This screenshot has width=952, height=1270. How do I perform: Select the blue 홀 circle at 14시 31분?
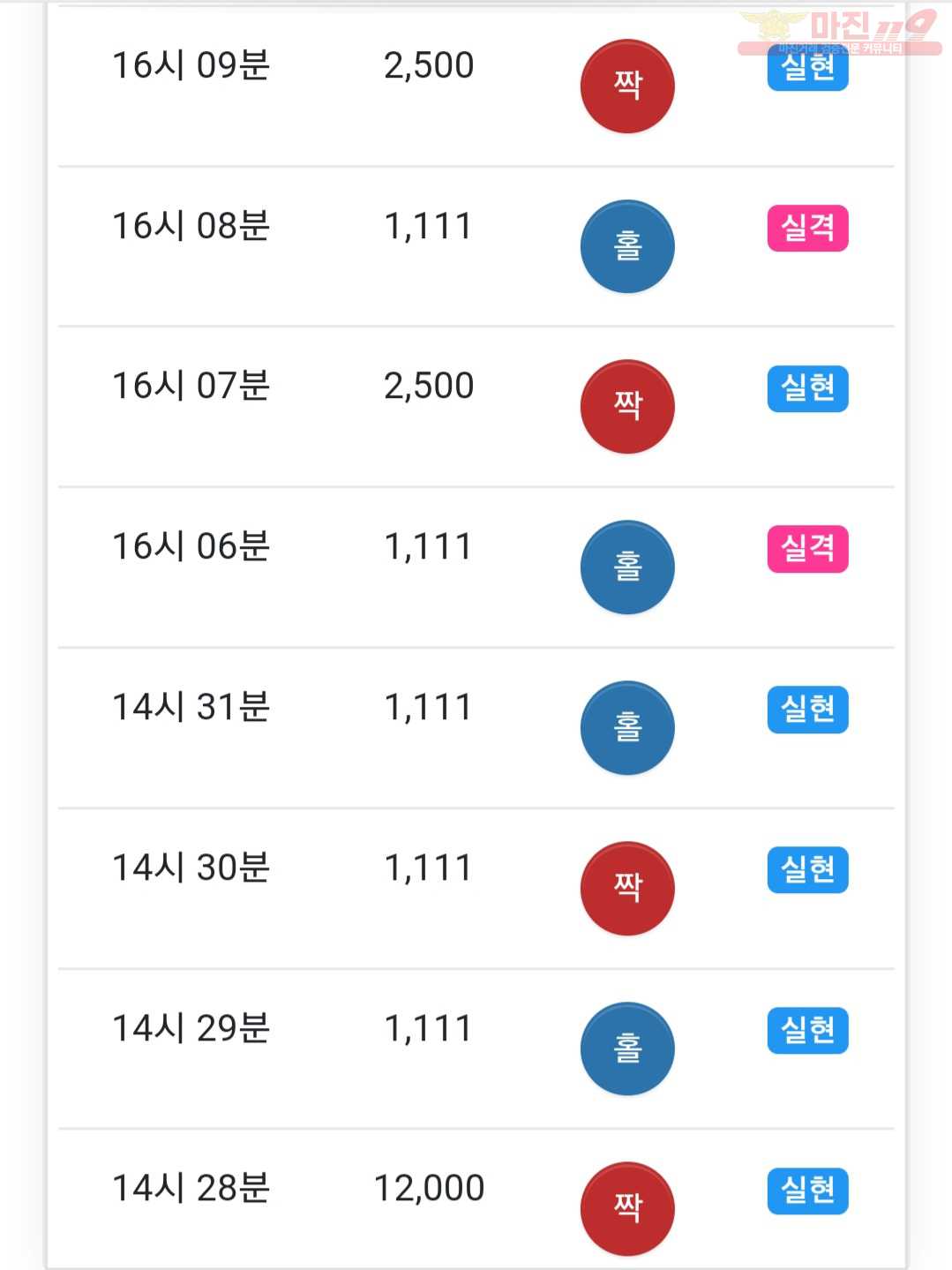click(x=627, y=728)
